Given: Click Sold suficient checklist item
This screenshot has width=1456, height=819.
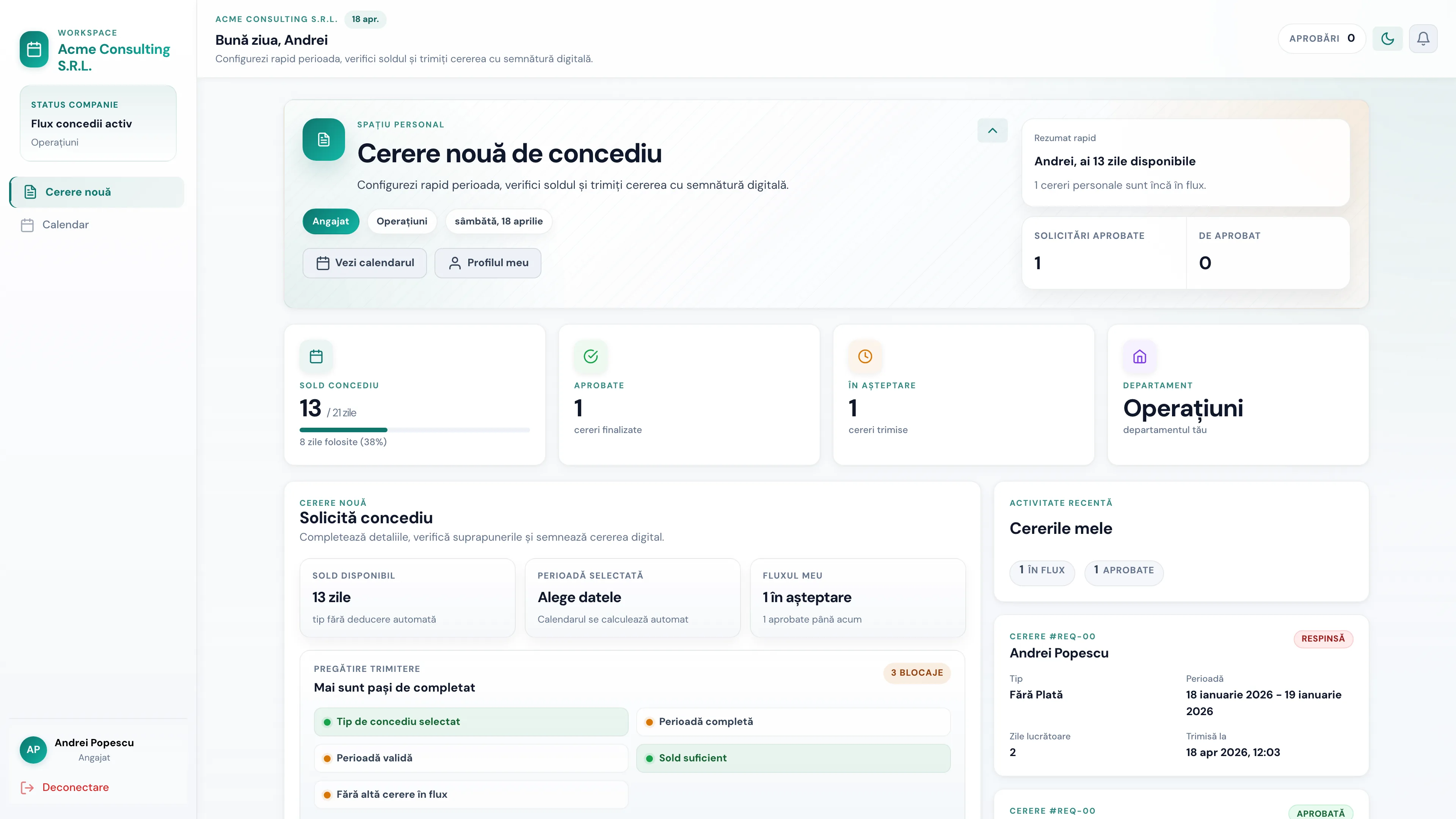Looking at the screenshot, I should pyautogui.click(x=793, y=758).
